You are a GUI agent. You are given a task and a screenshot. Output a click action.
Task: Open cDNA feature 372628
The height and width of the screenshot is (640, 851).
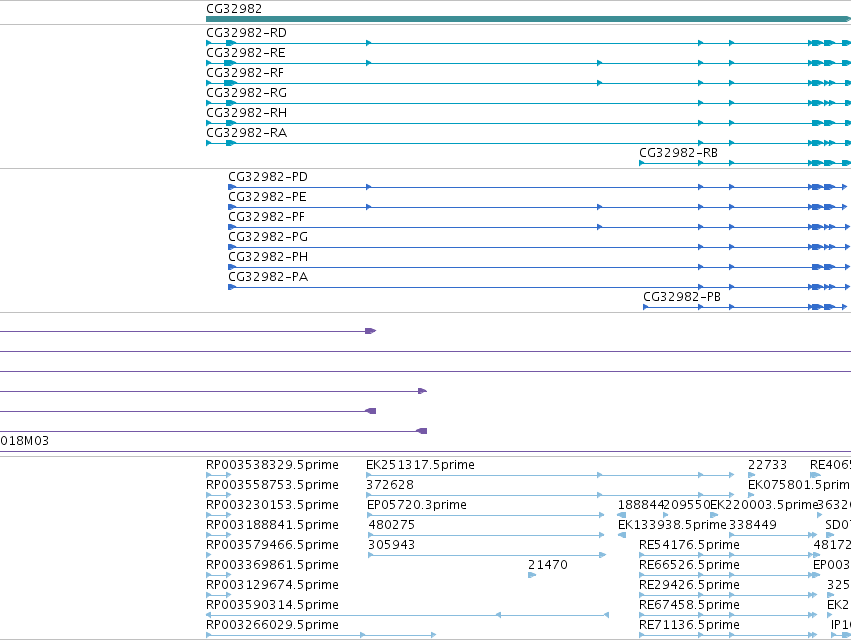click(x=390, y=485)
